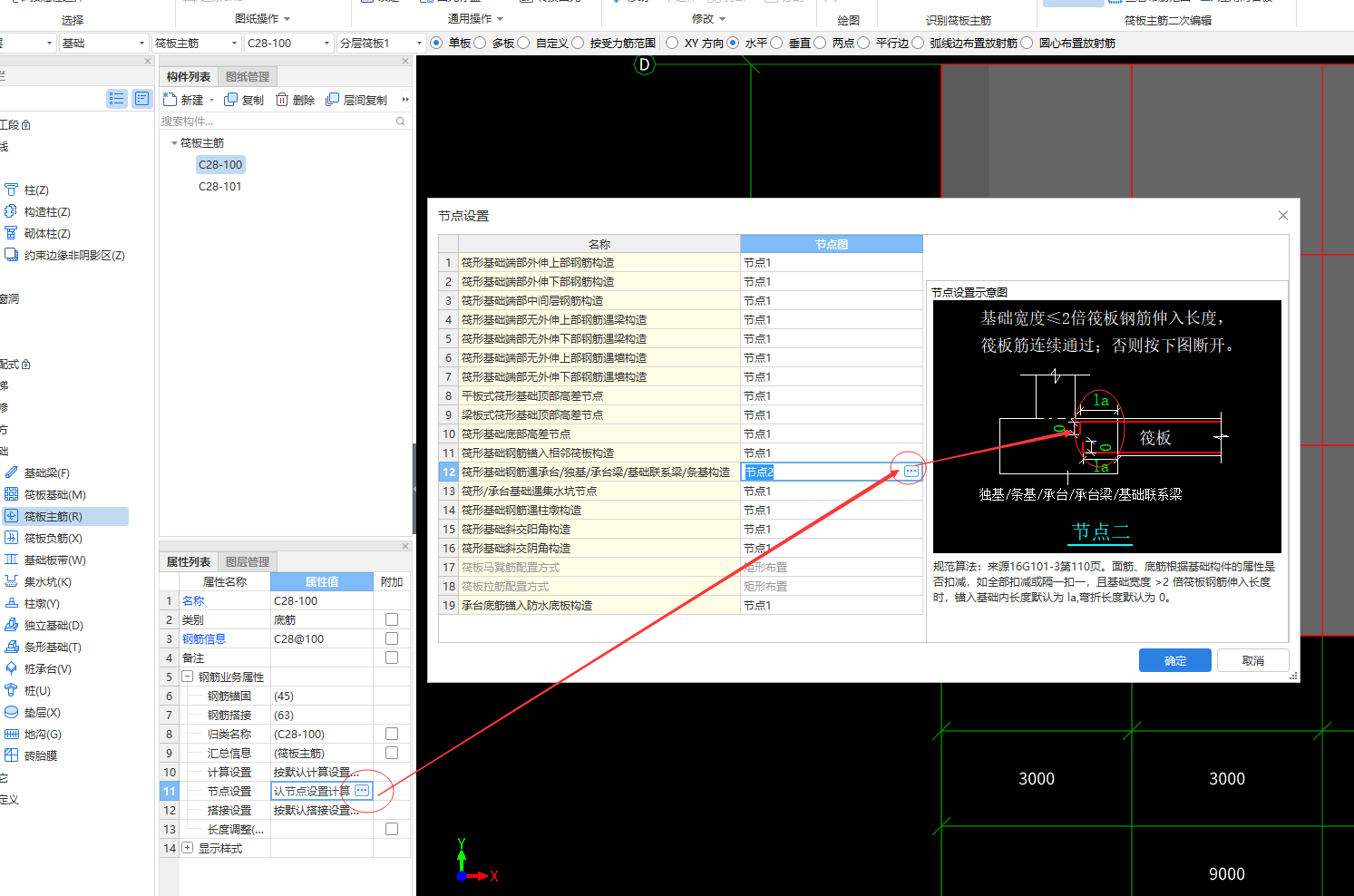The width and height of the screenshot is (1354, 896).
Task: Select 桩(U) component
Action: (36, 690)
